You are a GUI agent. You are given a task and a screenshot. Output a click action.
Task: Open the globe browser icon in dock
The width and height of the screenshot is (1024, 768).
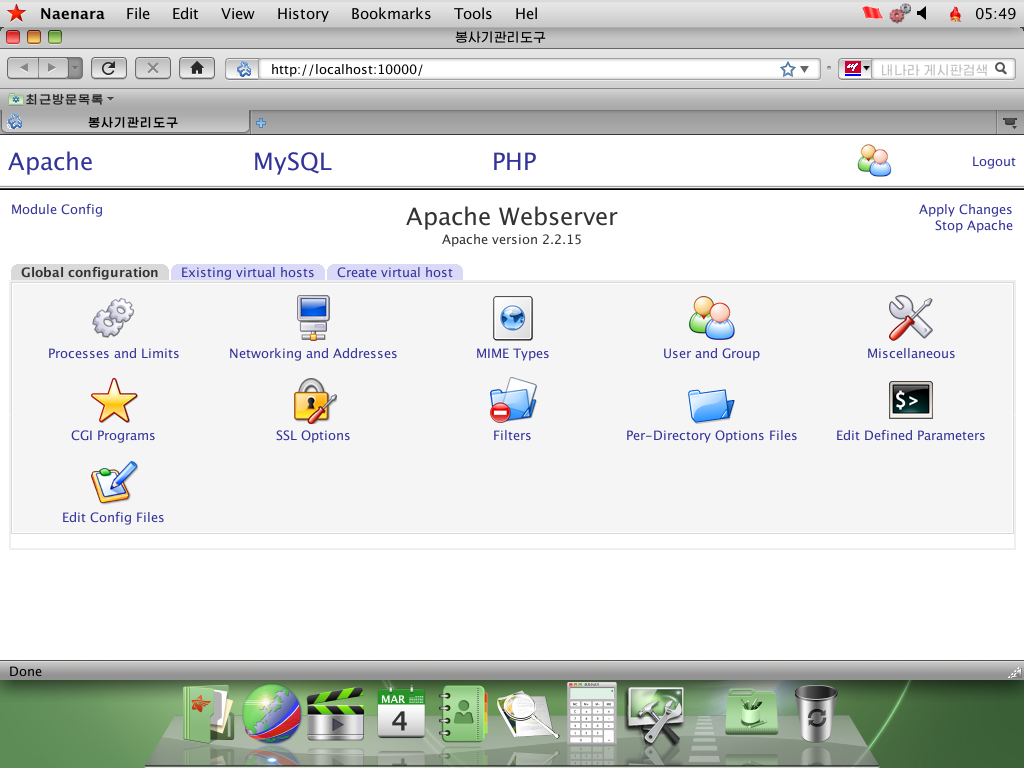point(272,714)
